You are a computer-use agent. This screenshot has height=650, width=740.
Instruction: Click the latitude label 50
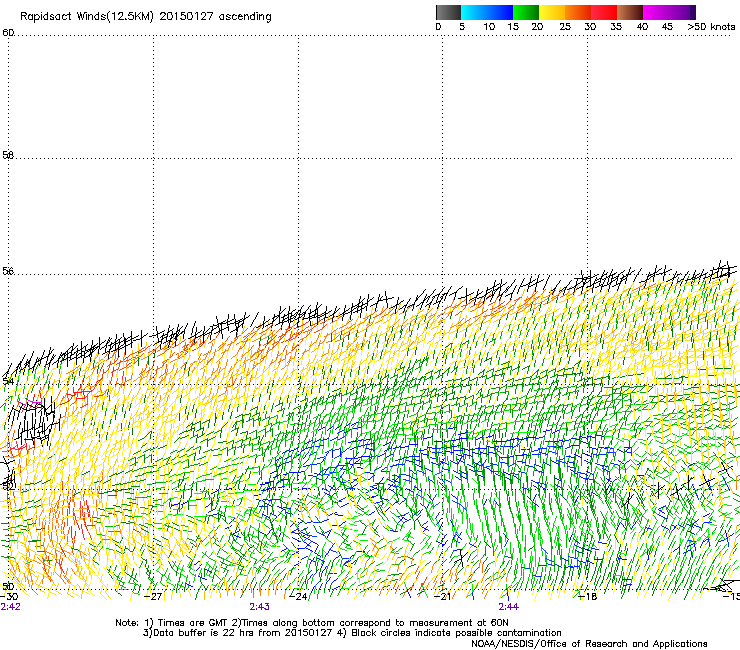pos(8,586)
